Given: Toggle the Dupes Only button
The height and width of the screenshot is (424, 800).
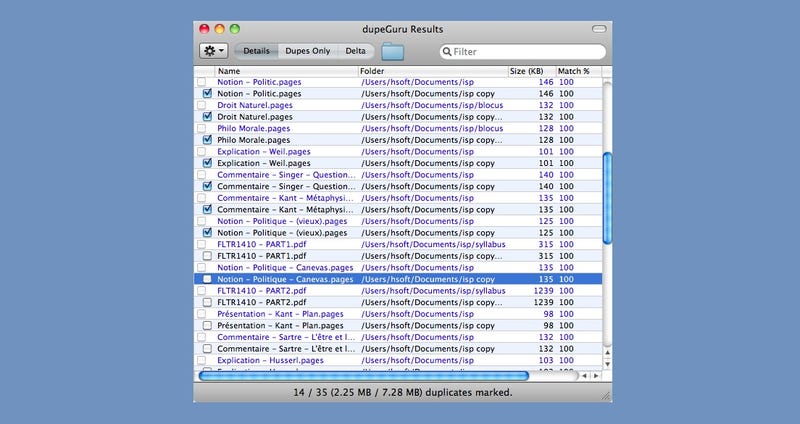Looking at the screenshot, I should pyautogui.click(x=308, y=51).
